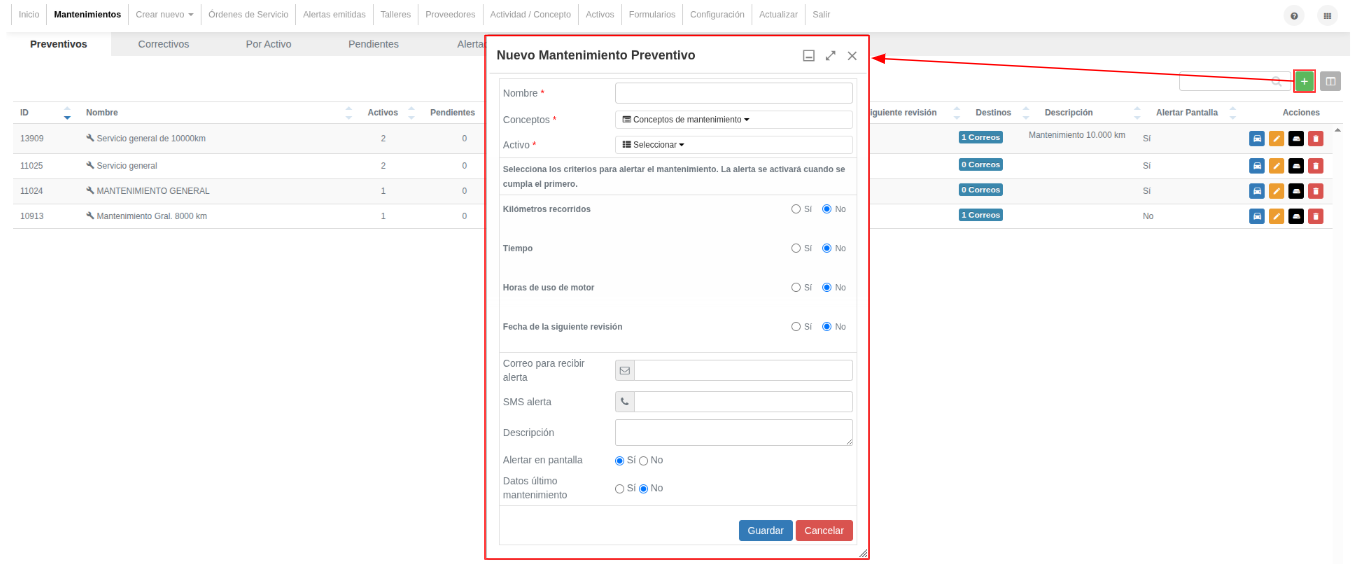Select No for Horas de uso de motor
This screenshot has height=564, width=1351.
[827, 287]
